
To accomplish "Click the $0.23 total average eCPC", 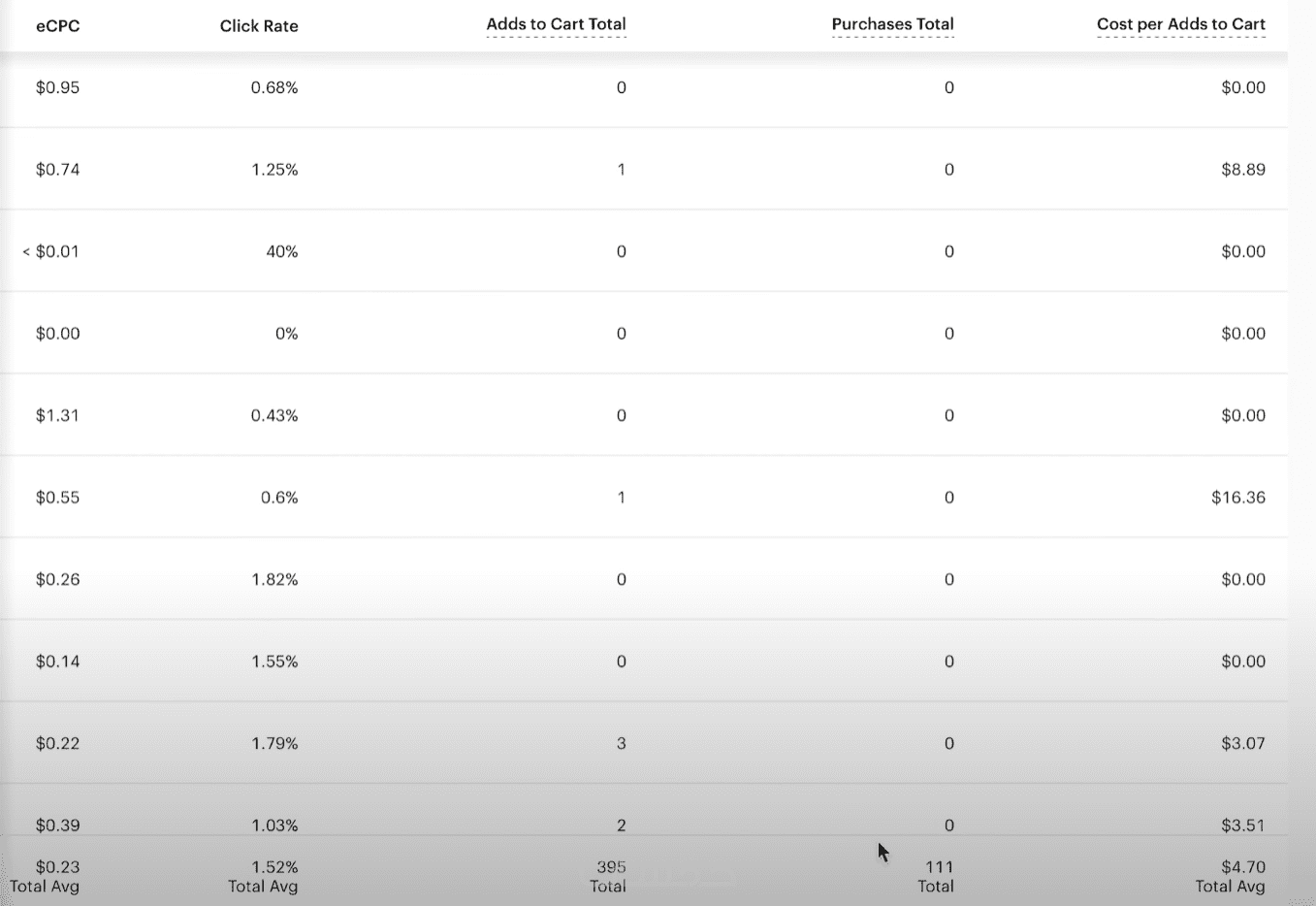I will [57, 867].
